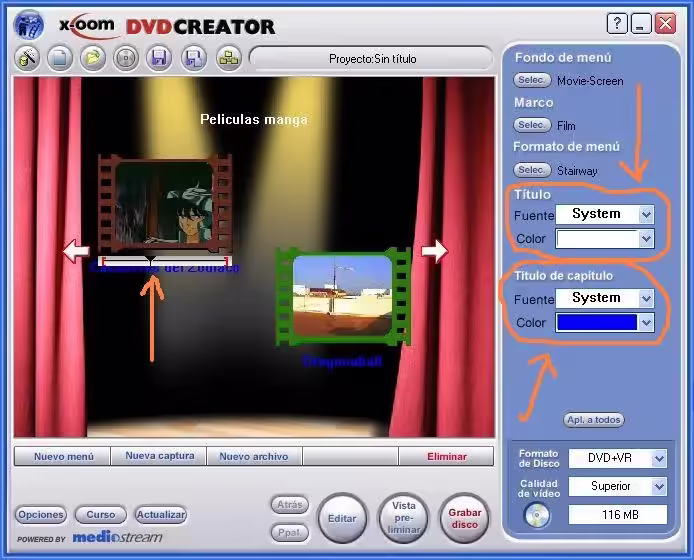The image size is (694, 560).
Task: Click the mediostream logo link
Action: (x=118, y=537)
